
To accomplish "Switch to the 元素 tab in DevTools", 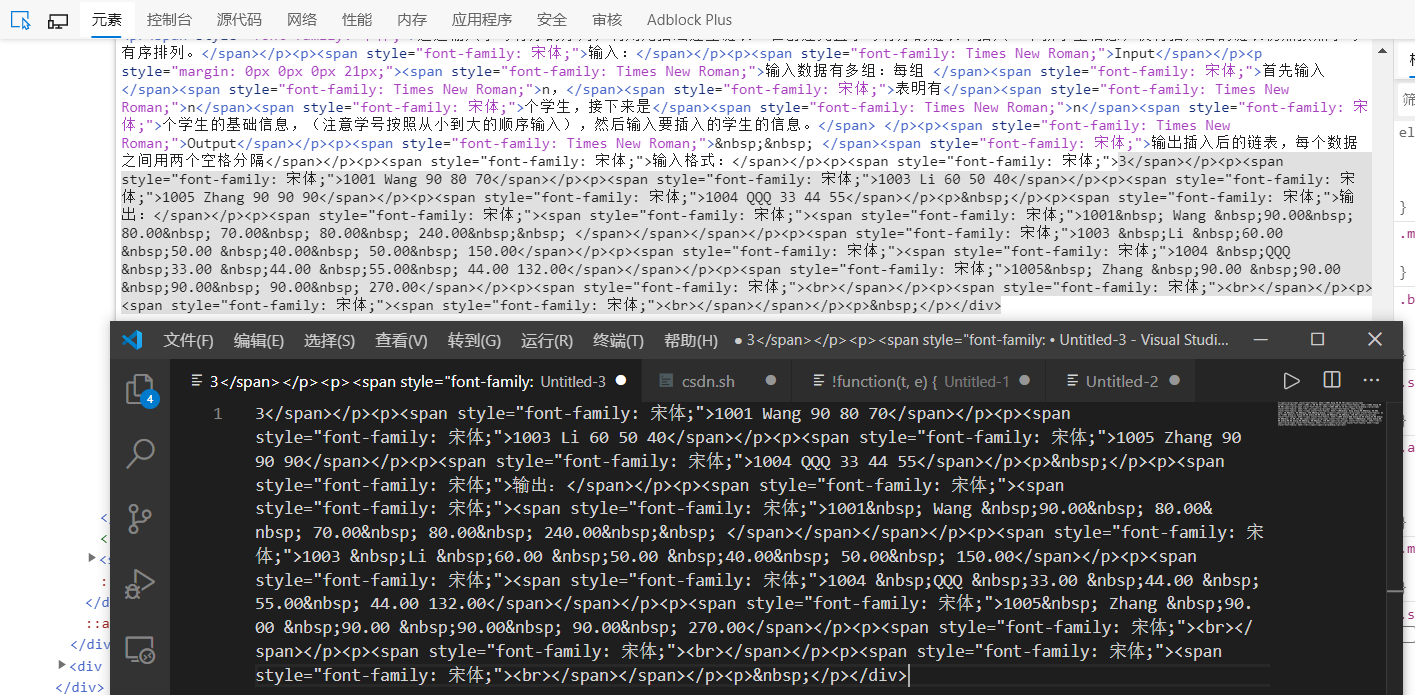I will click(106, 20).
